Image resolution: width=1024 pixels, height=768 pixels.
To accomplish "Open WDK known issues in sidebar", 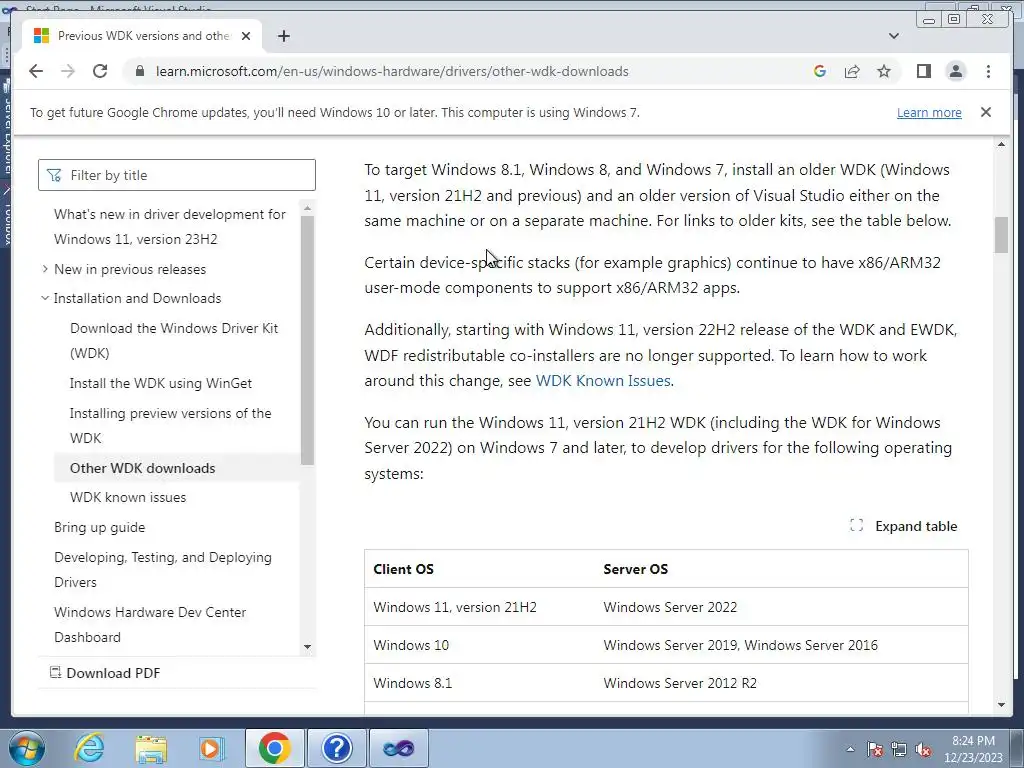I will [x=128, y=497].
